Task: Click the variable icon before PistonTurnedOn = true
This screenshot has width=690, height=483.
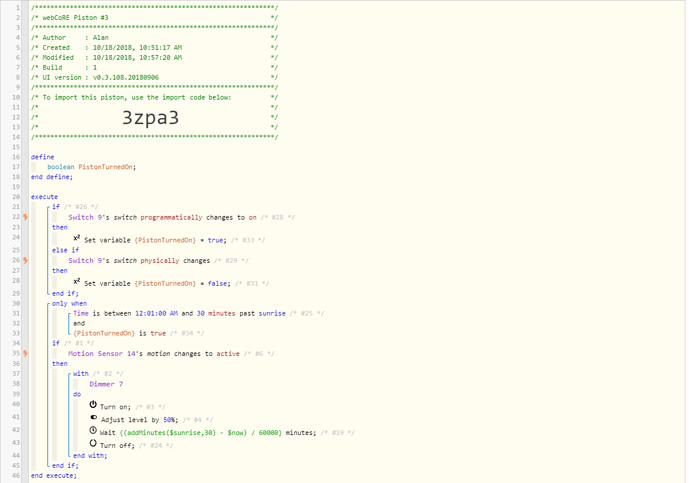Action: [x=77, y=238]
